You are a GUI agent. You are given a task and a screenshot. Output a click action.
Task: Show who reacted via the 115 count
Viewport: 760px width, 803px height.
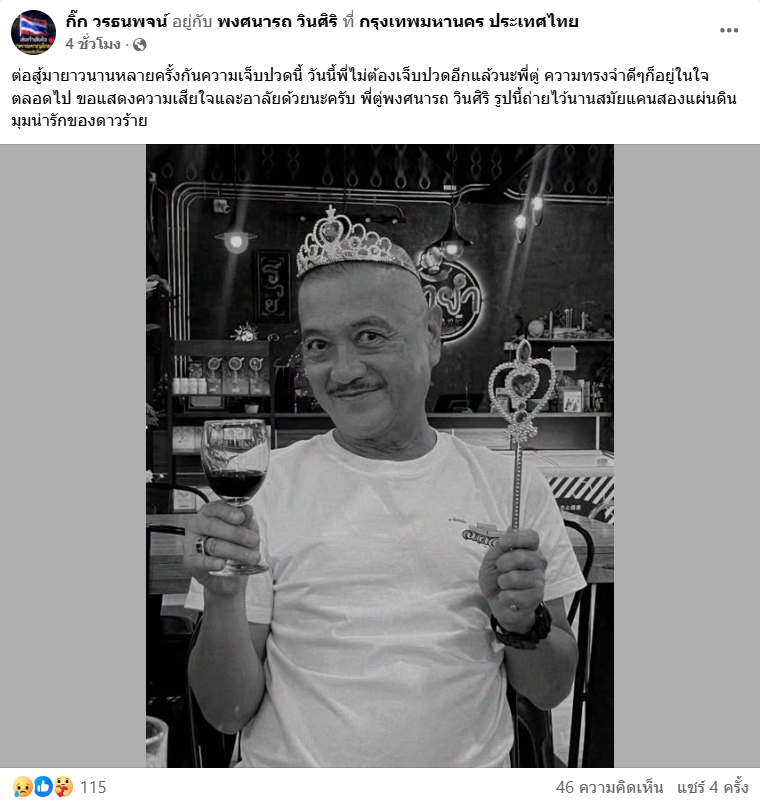tap(93, 787)
